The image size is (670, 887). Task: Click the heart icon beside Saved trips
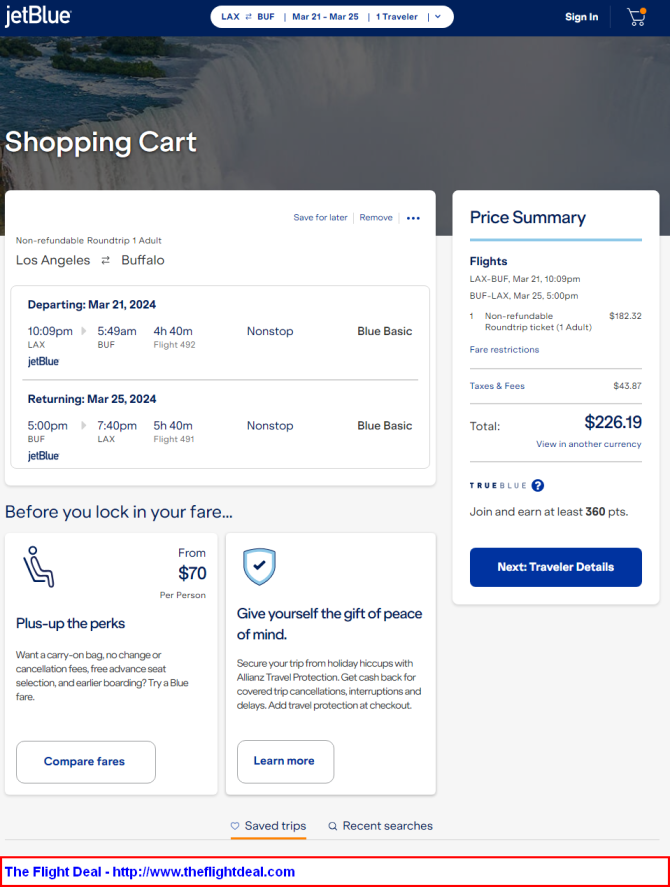[x=235, y=826]
